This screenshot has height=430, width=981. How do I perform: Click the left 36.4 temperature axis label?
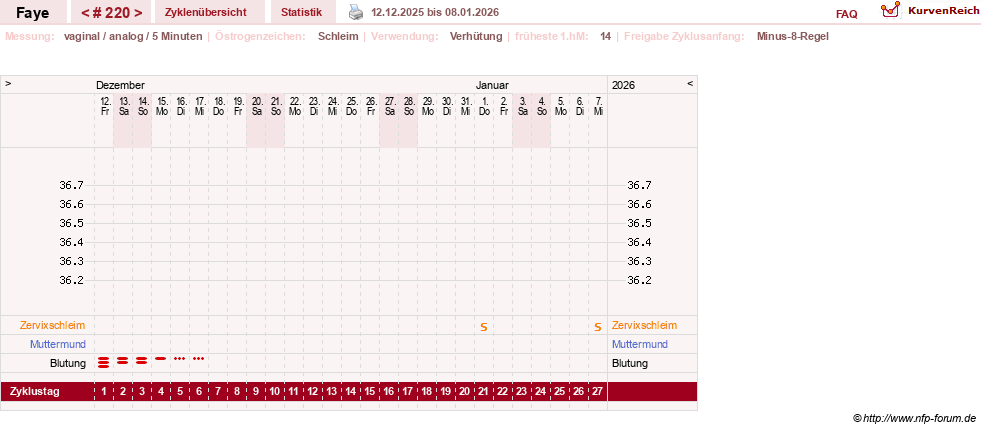coord(71,242)
